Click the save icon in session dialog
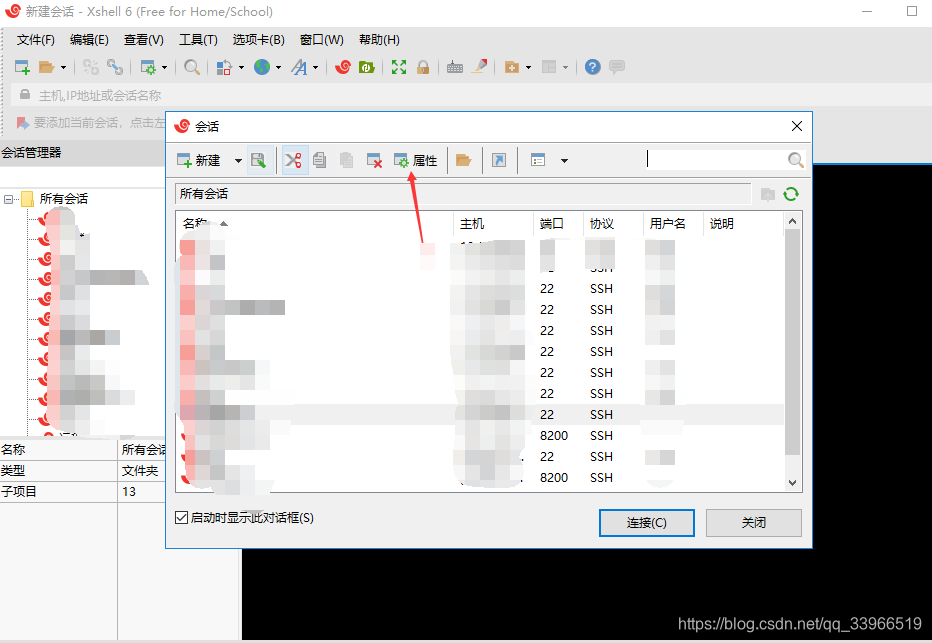932x643 pixels. click(259, 160)
